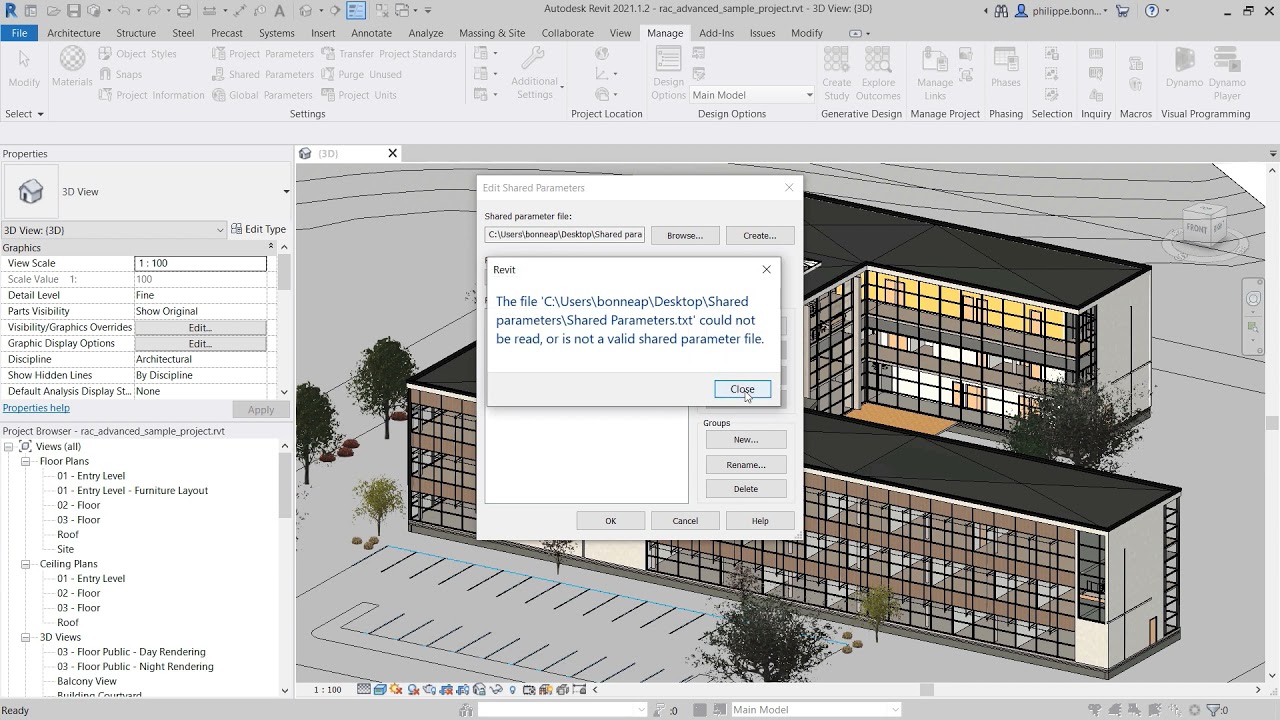Screen dimensions: 1280x720
Task: Collapse the Views (all) tree node
Action: click(9, 447)
